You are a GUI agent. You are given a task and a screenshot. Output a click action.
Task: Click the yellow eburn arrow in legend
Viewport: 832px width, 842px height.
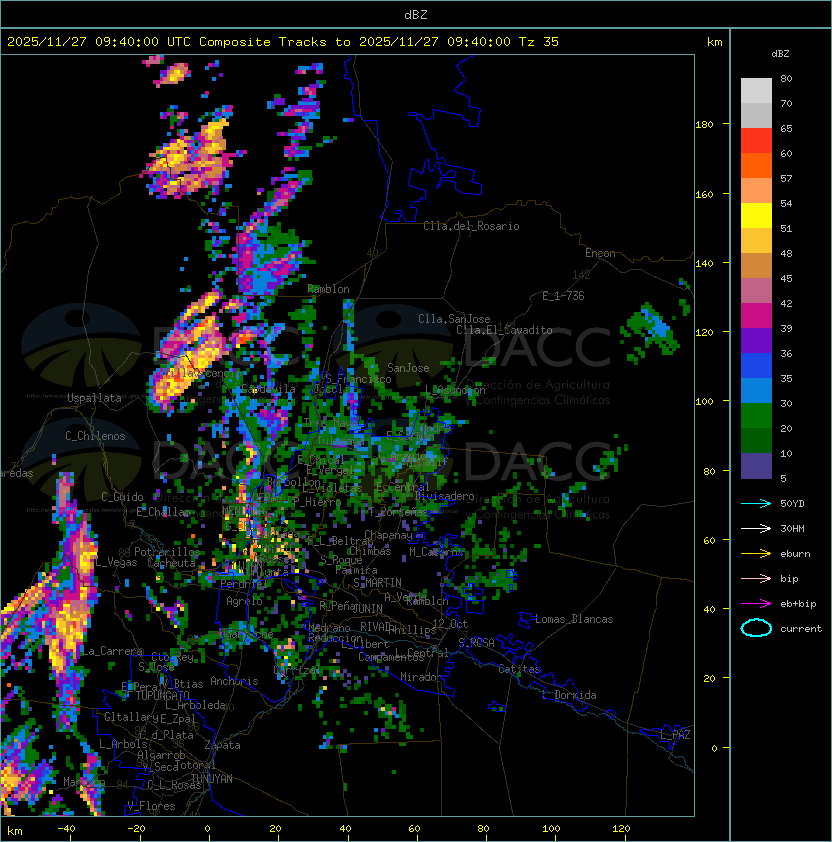(x=756, y=553)
